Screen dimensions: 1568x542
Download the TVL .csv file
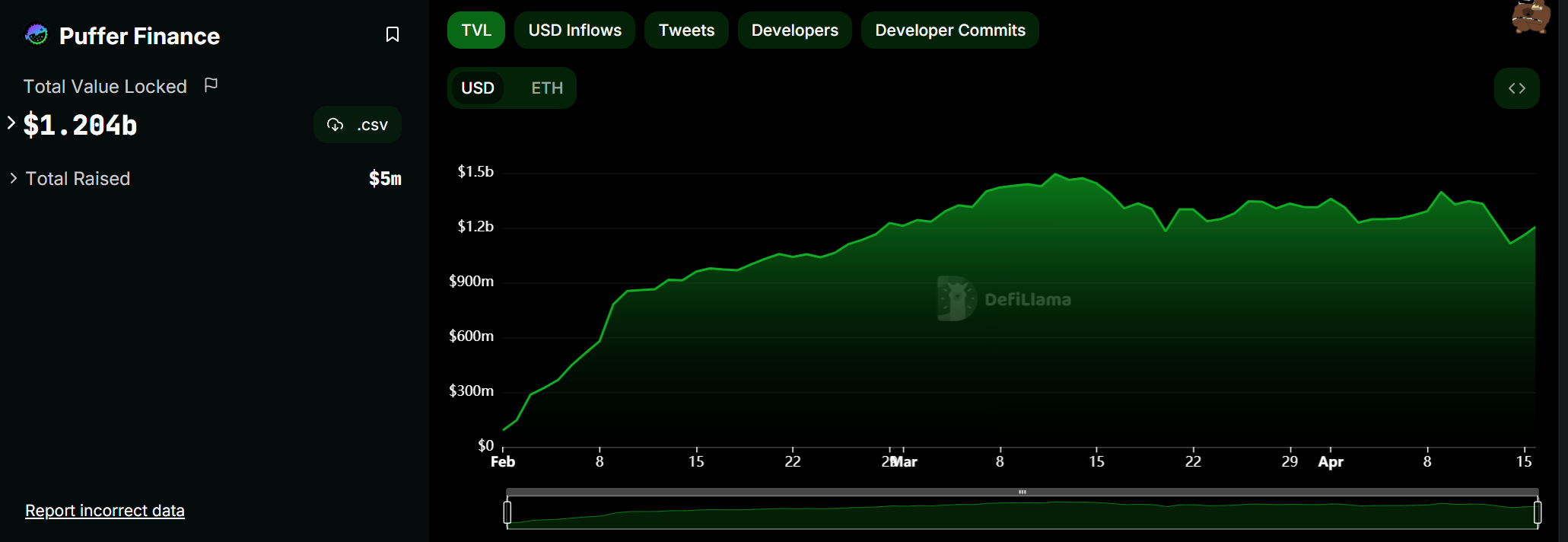tap(358, 125)
